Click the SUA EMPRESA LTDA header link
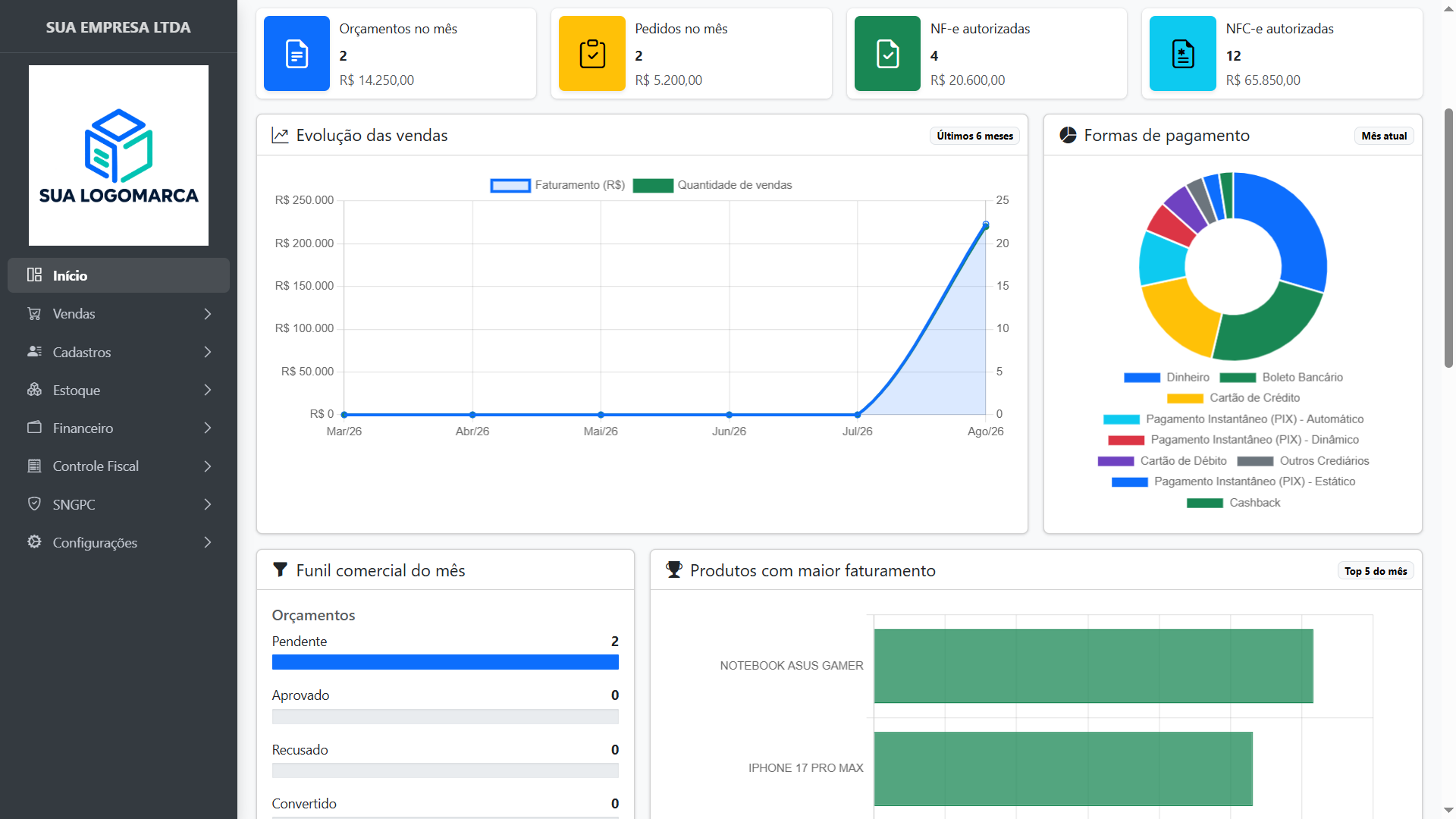 (x=118, y=27)
